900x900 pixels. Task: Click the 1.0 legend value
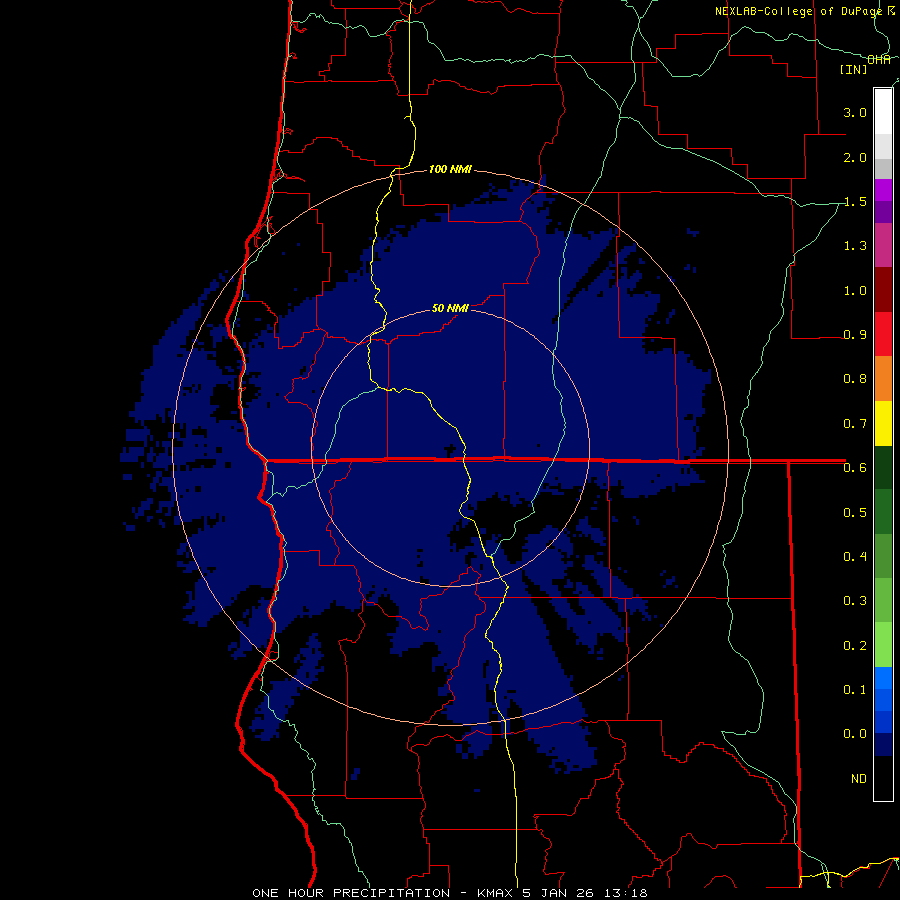click(x=855, y=290)
